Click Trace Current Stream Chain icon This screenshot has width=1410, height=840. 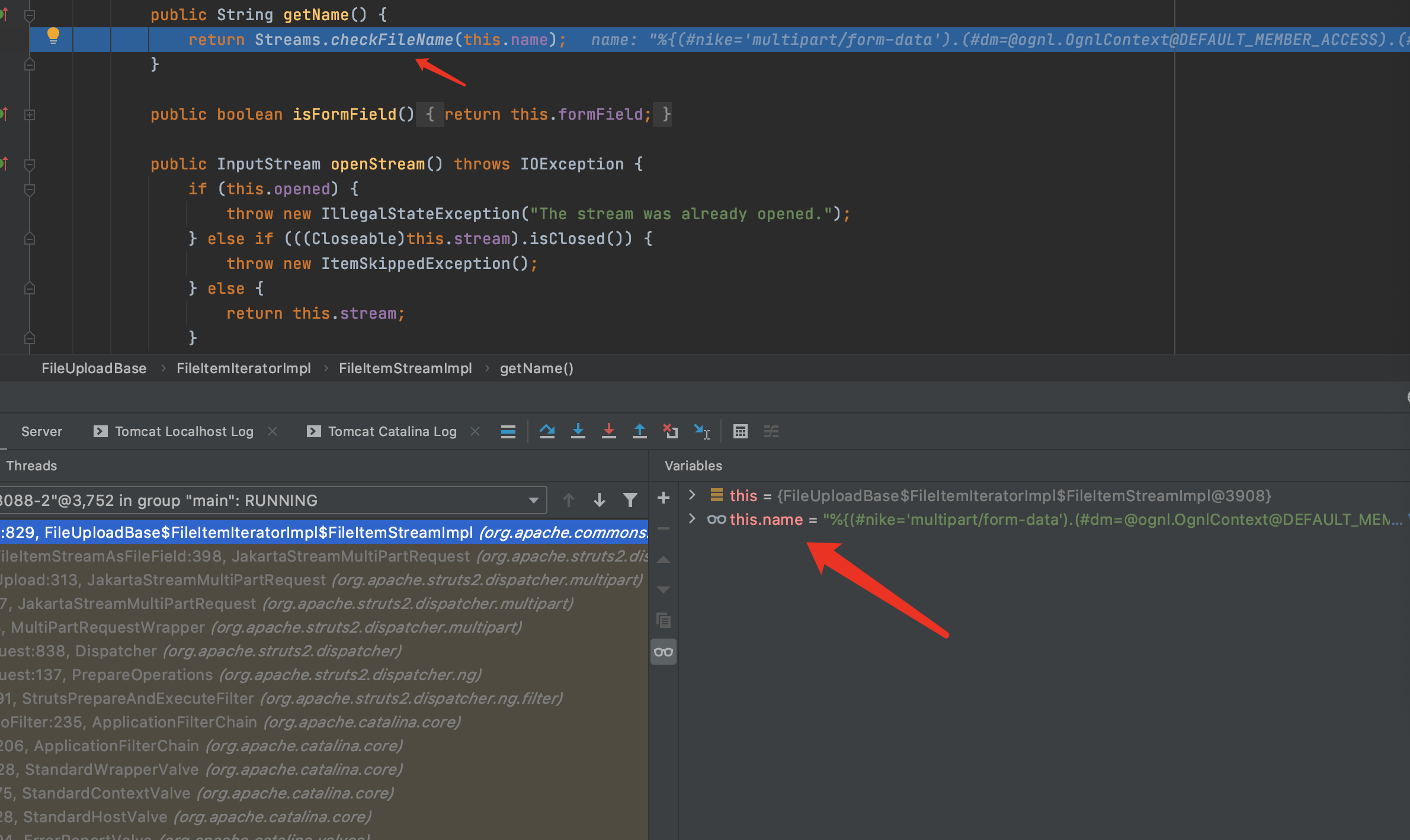tap(771, 432)
